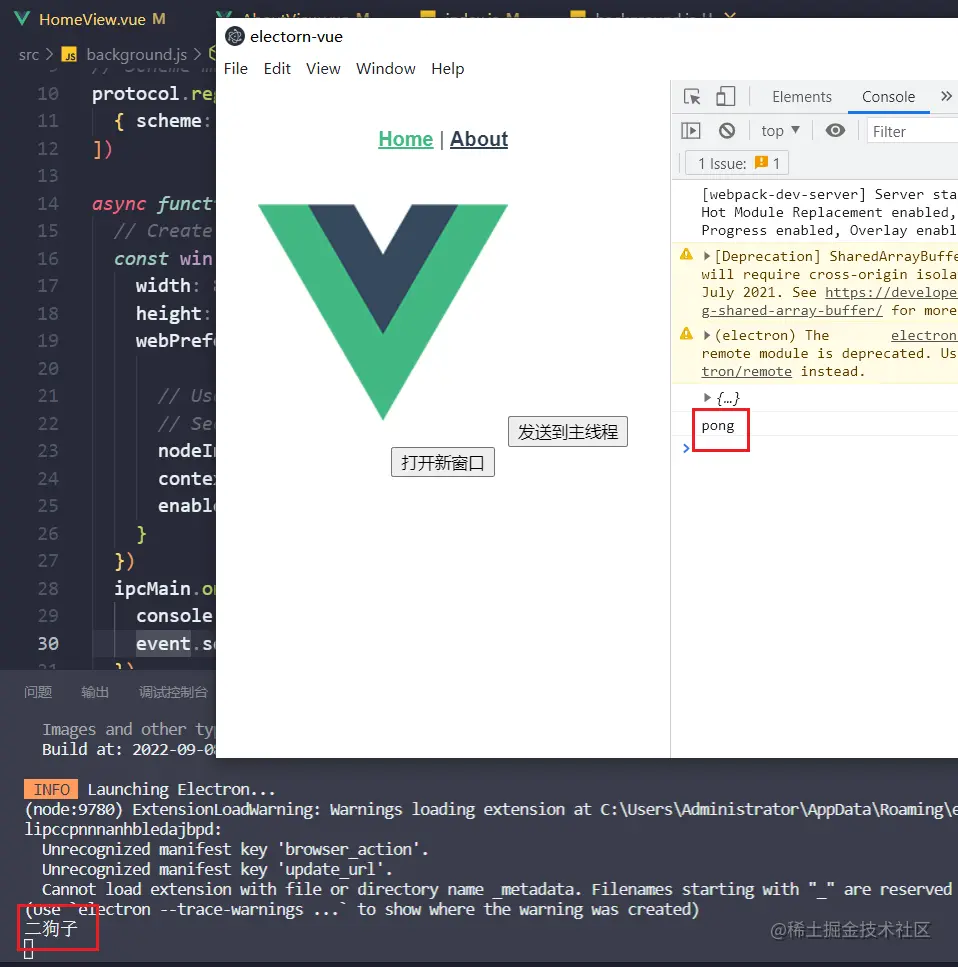Click the webpack-dev-server log message
Viewport: 958px width, 967px height.
pyautogui.click(x=829, y=212)
